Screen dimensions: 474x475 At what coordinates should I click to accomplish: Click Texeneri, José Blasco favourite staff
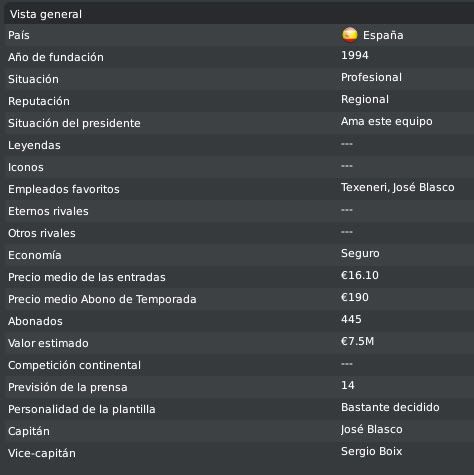tap(398, 187)
